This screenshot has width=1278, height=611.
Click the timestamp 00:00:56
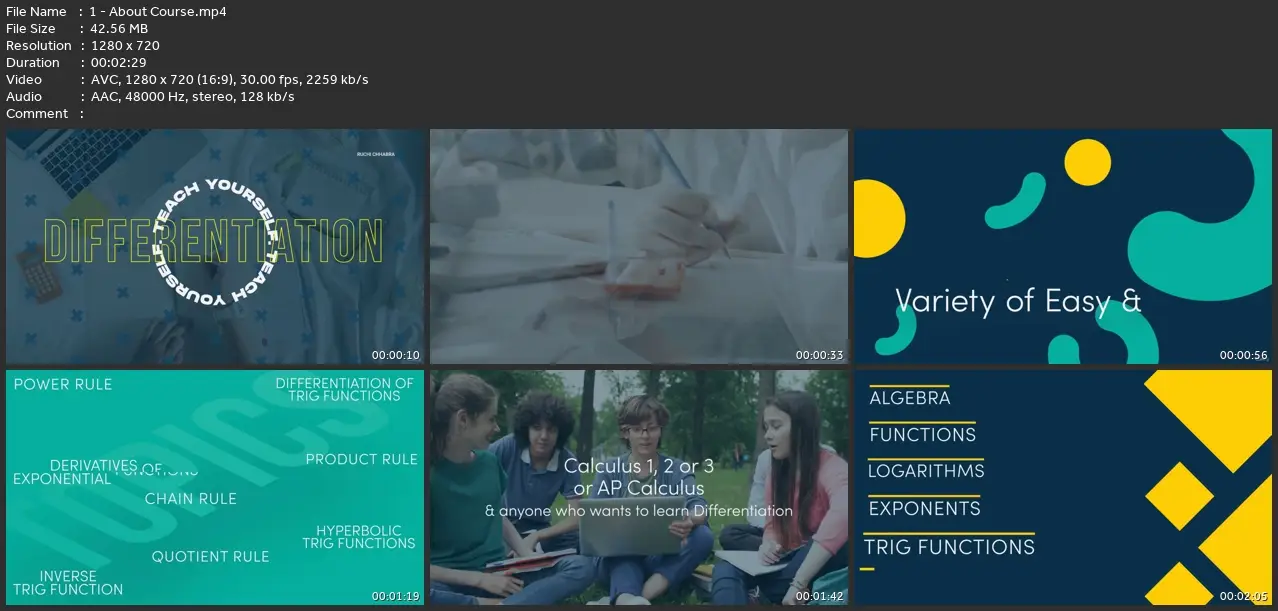click(1244, 355)
